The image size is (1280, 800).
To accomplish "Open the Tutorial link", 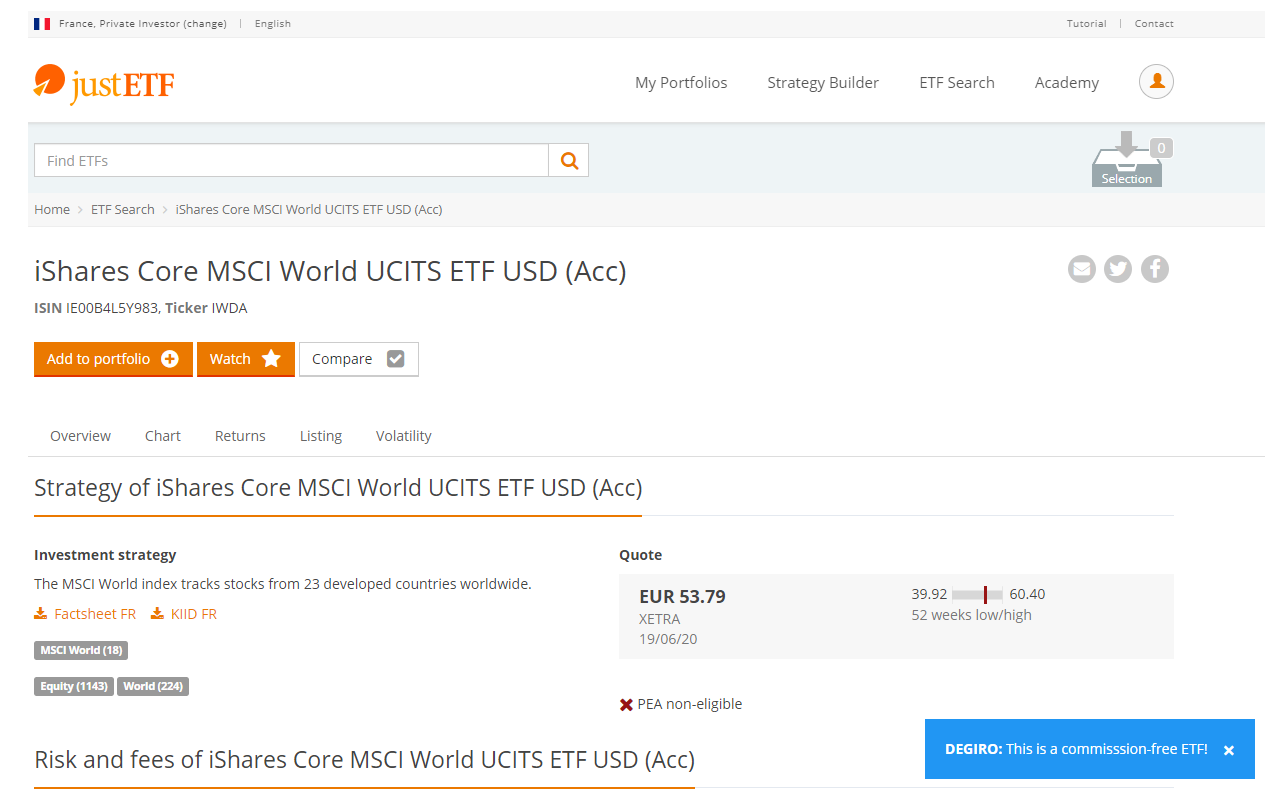I will (1087, 23).
